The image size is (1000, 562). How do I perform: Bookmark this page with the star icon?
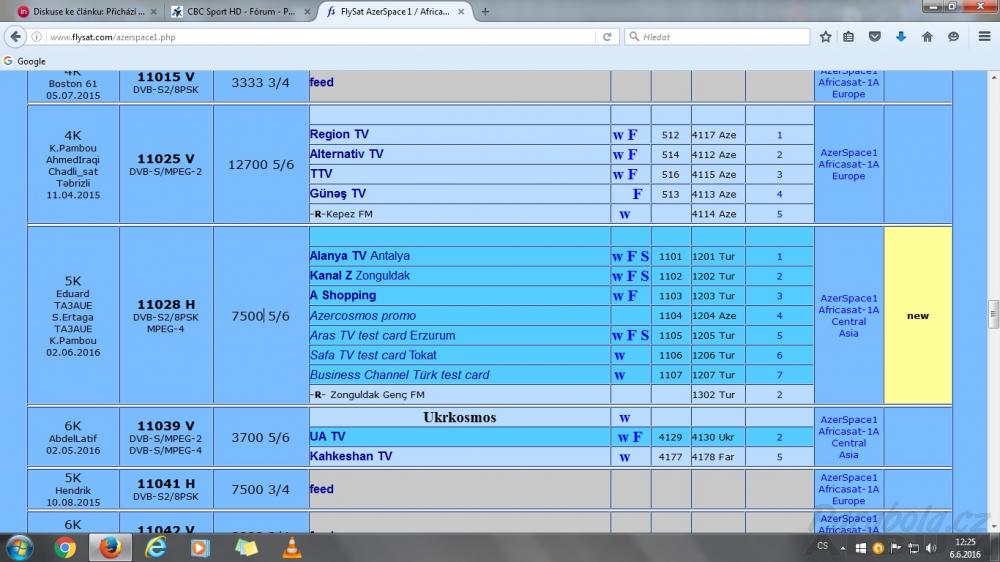[825, 37]
